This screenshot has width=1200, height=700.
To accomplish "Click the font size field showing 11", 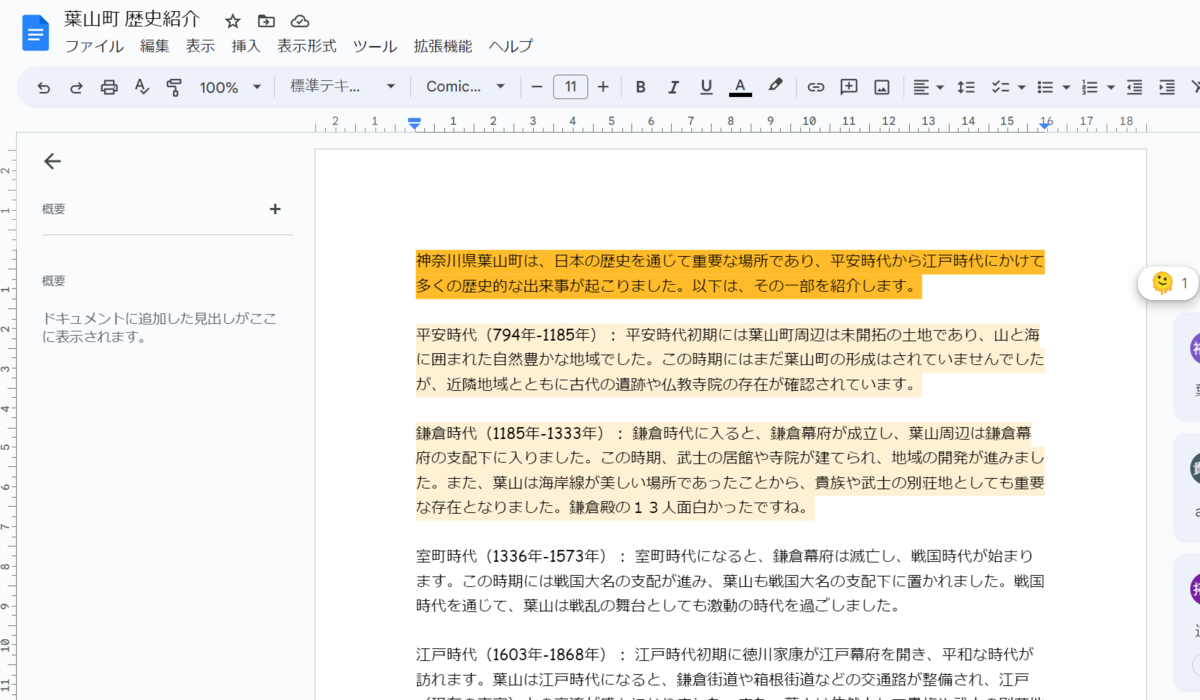I will coord(570,87).
